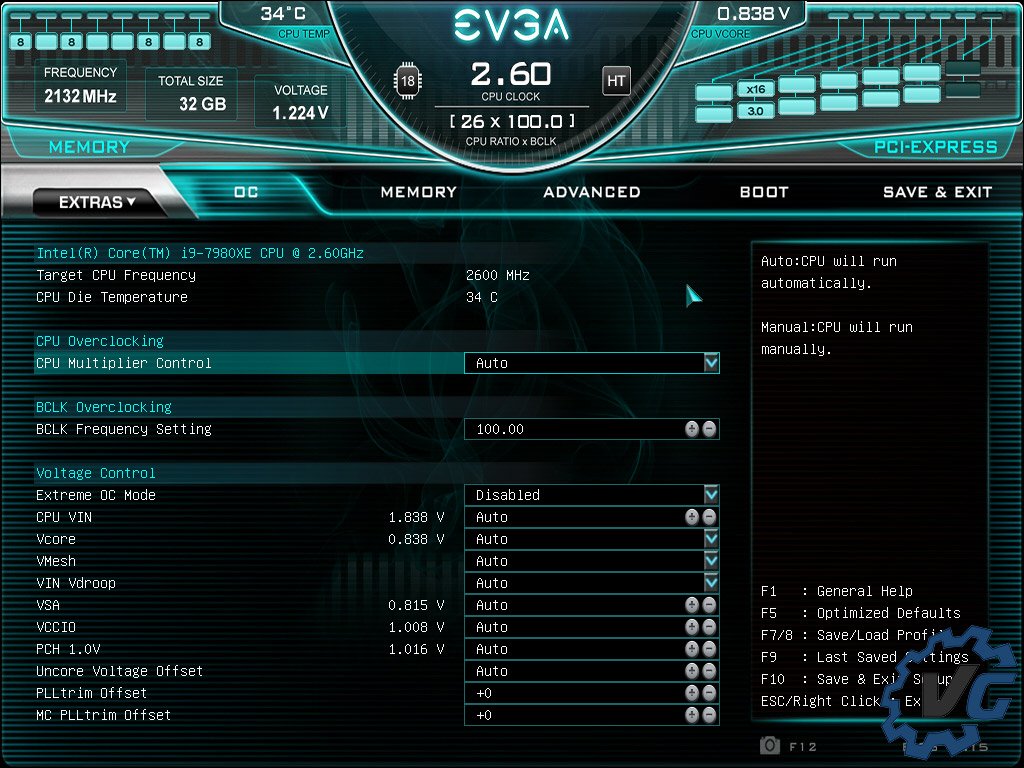
Task: Expand the Extreme OC Mode dropdown
Action: (711, 495)
